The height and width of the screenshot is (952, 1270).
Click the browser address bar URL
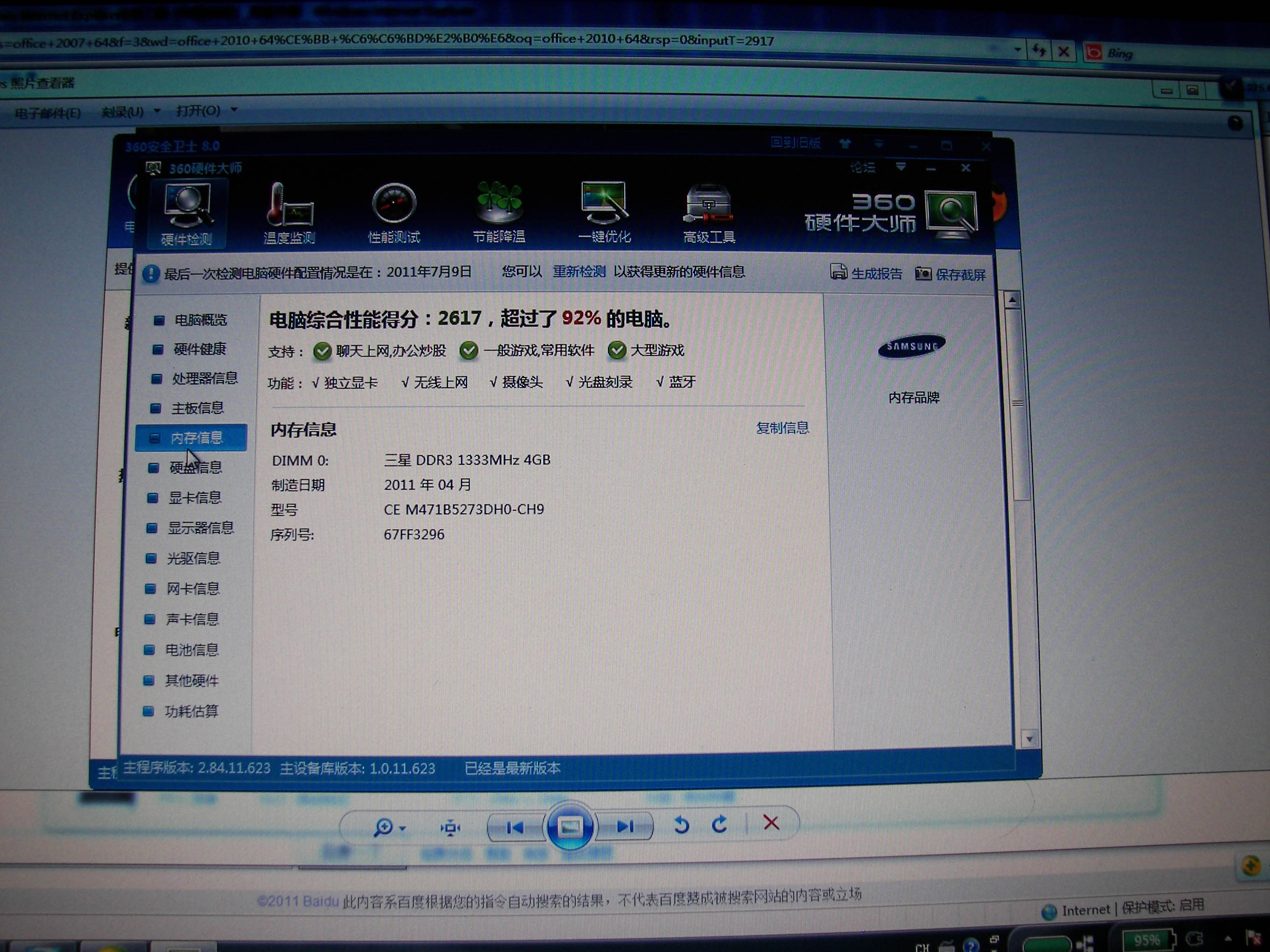388,41
